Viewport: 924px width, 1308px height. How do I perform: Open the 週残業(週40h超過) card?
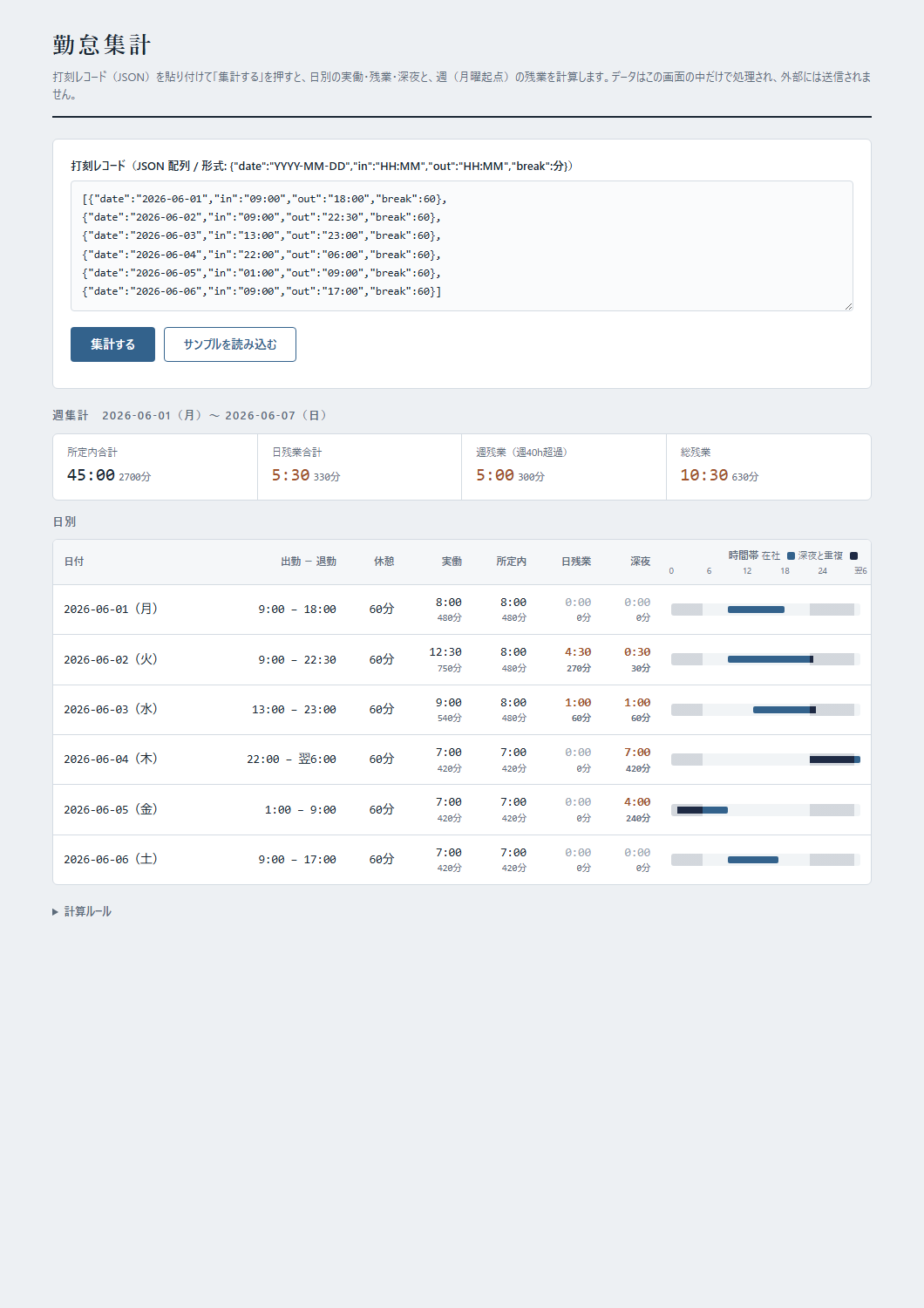(x=564, y=467)
